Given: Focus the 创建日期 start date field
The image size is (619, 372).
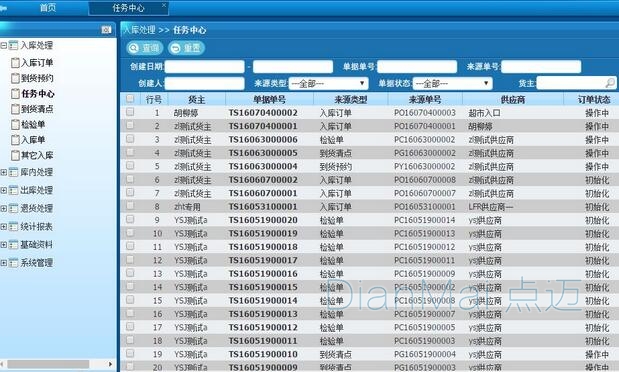Looking at the screenshot, I should 204,66.
